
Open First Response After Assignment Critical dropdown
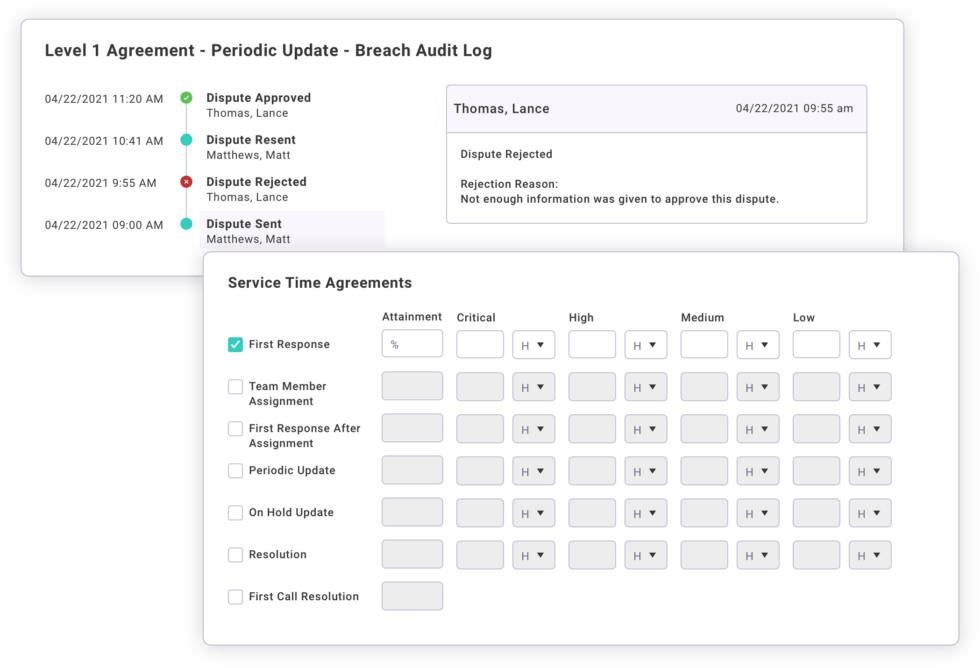click(534, 429)
